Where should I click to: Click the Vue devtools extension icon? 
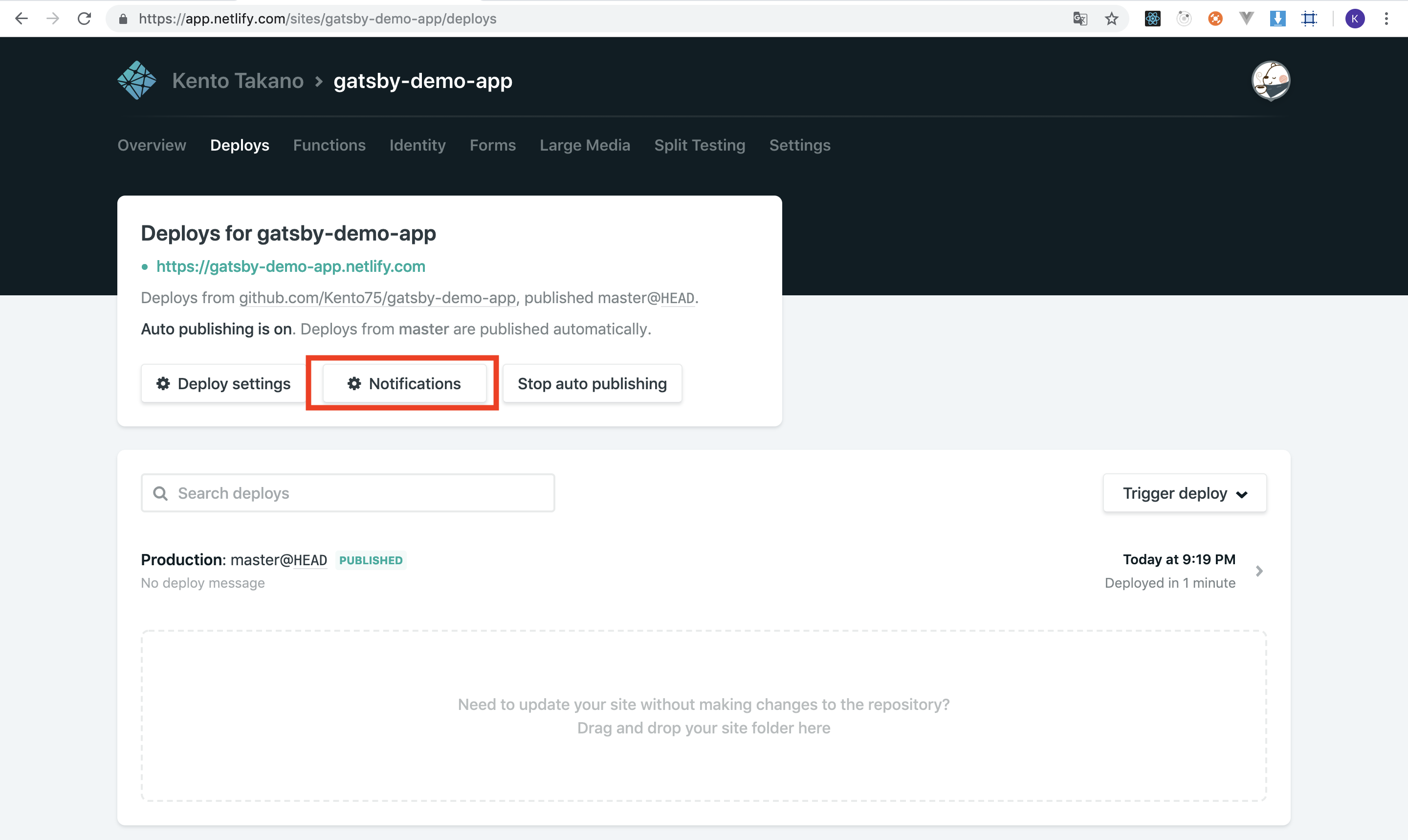click(x=1246, y=19)
